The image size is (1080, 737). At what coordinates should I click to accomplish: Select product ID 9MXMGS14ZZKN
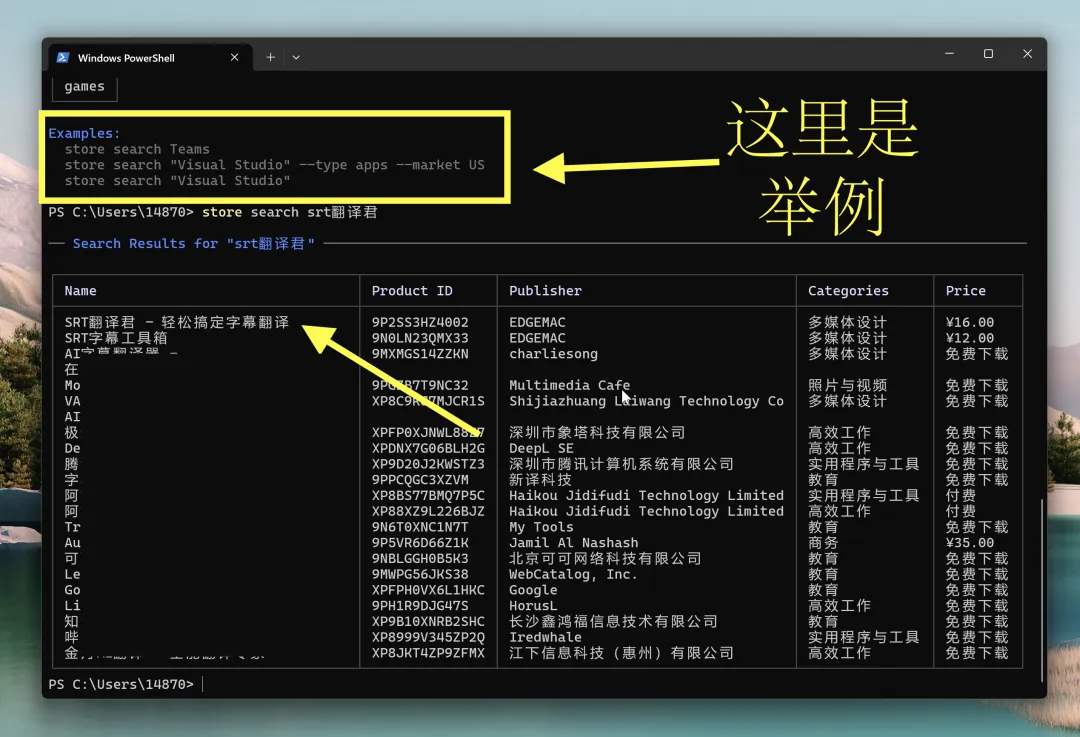(420, 354)
